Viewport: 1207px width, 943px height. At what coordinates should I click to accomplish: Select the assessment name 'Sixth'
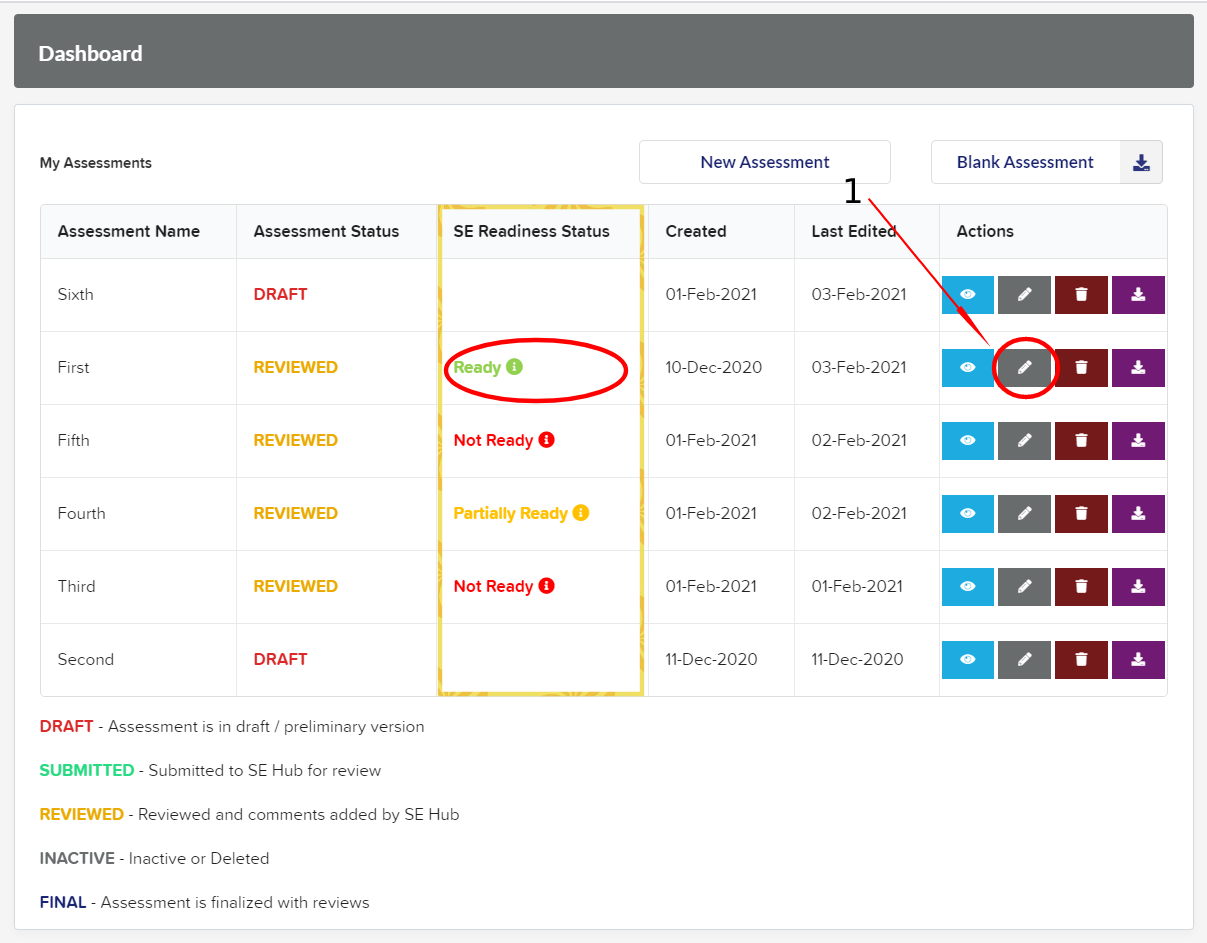(x=75, y=294)
